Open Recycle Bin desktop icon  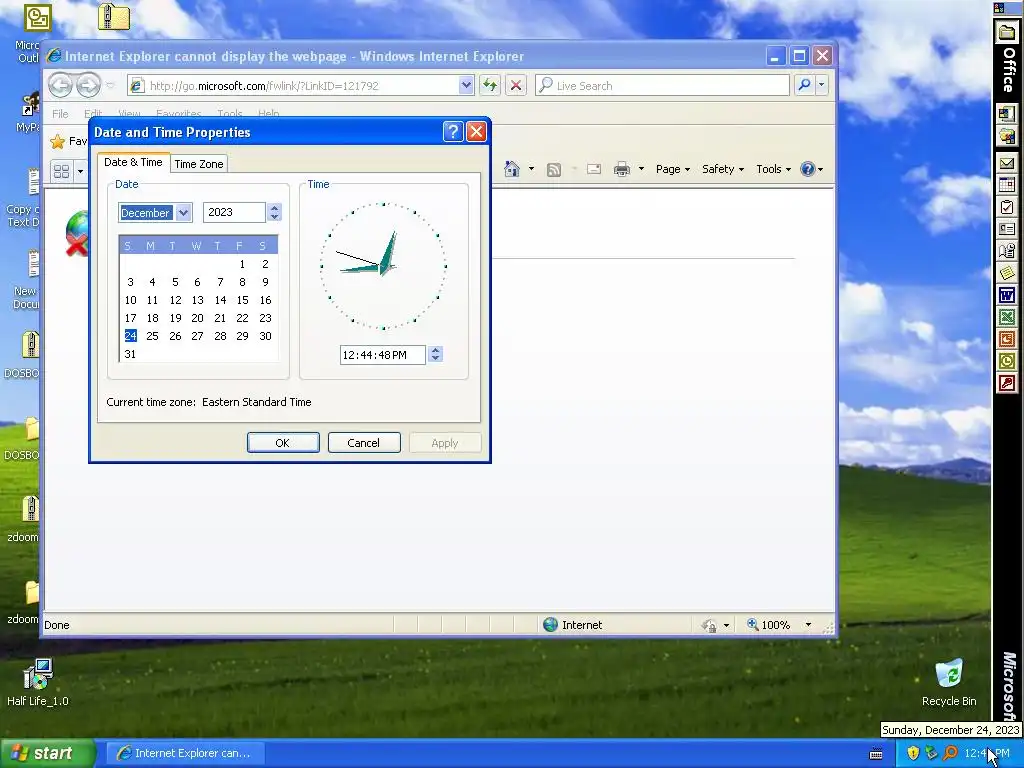949,682
